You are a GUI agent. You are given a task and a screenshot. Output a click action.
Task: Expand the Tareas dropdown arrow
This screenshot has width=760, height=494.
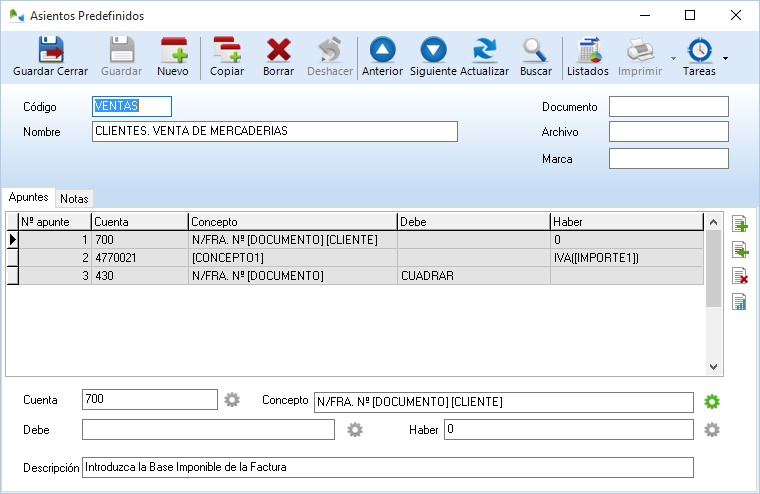[x=725, y=57]
